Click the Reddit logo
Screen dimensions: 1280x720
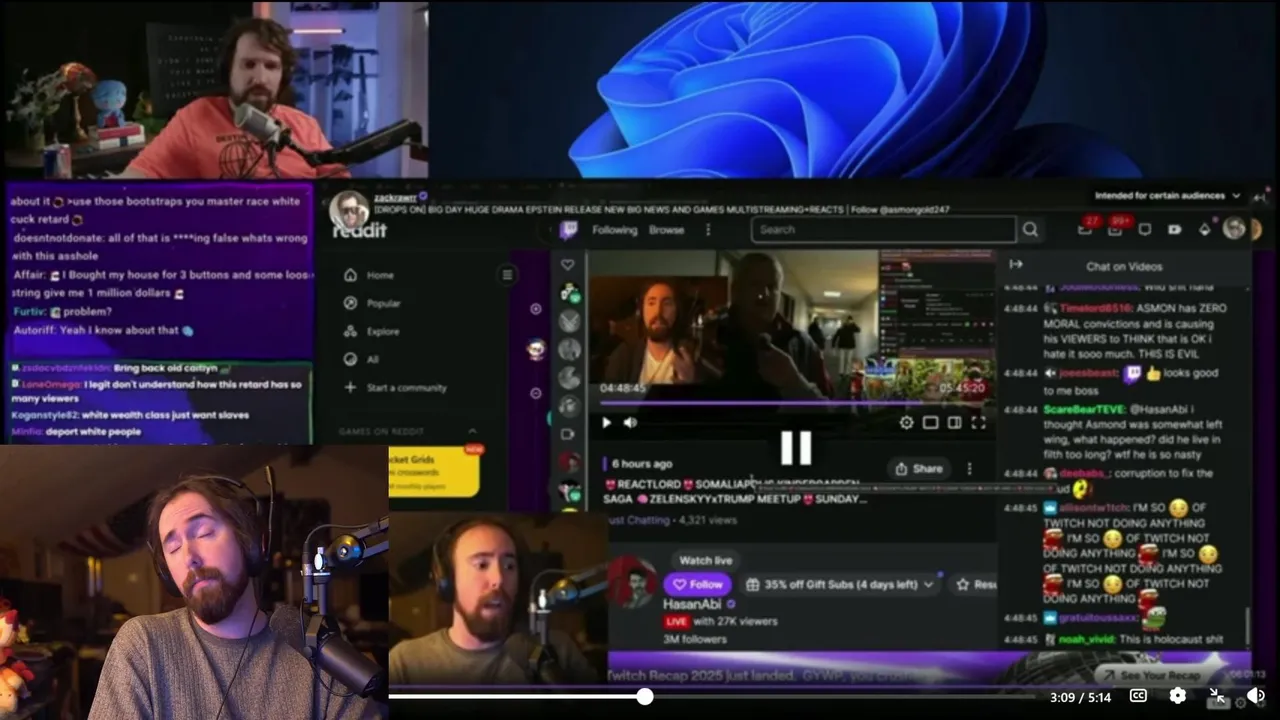tap(359, 230)
